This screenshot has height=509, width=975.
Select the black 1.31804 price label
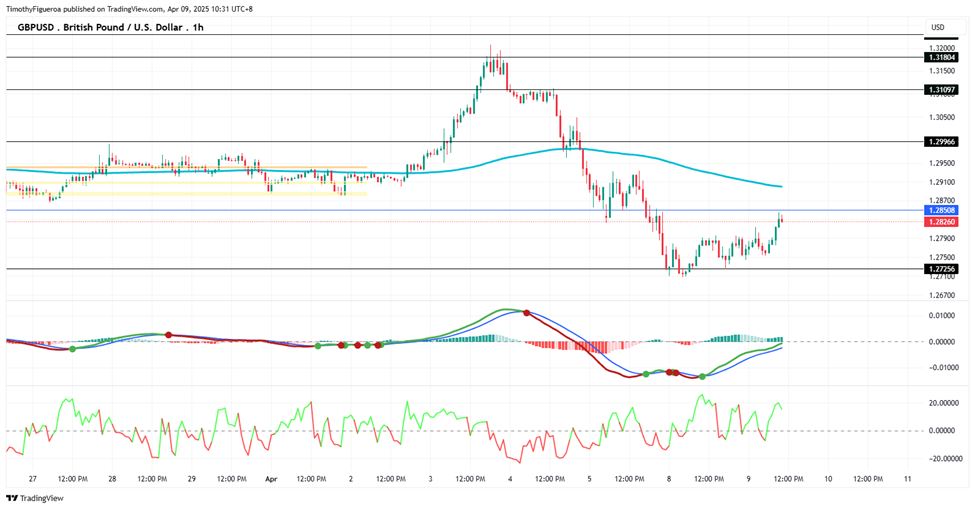(941, 57)
